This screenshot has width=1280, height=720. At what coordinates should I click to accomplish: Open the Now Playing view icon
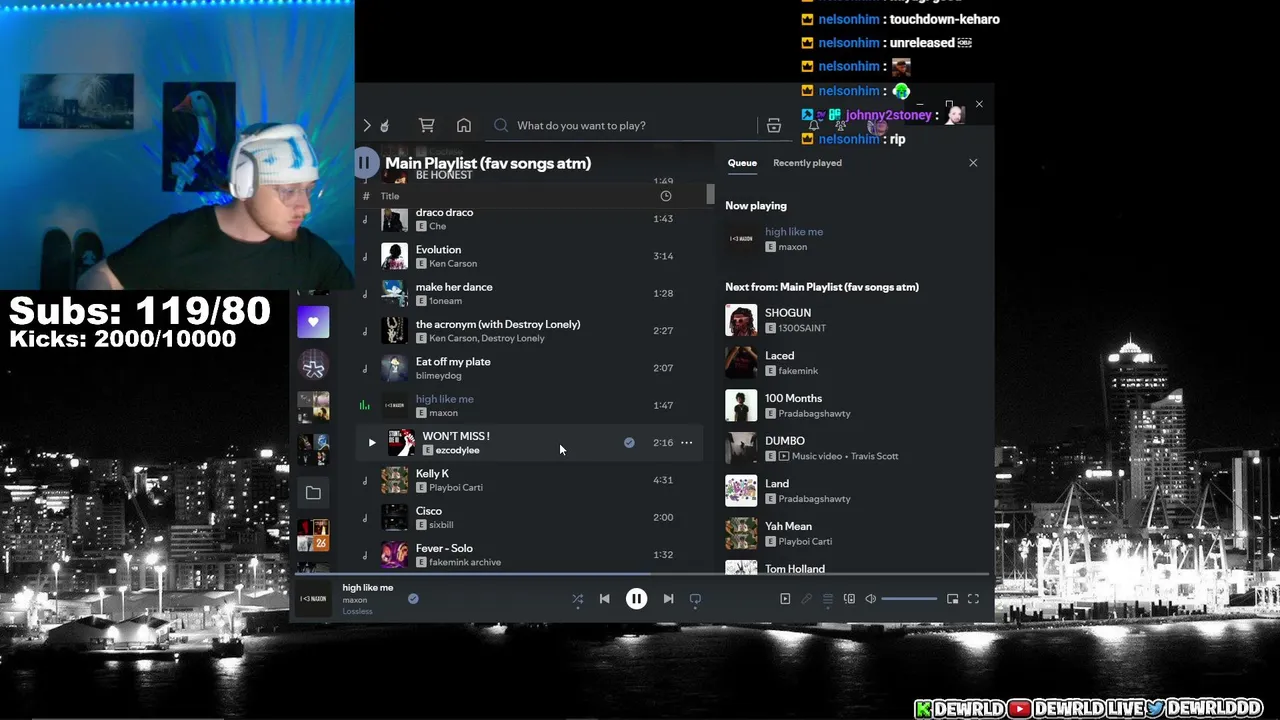coord(785,599)
